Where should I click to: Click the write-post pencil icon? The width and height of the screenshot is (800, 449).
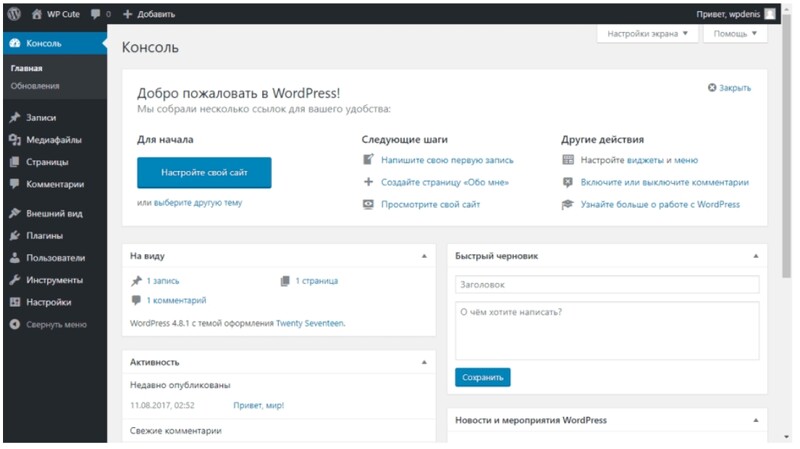tap(368, 160)
